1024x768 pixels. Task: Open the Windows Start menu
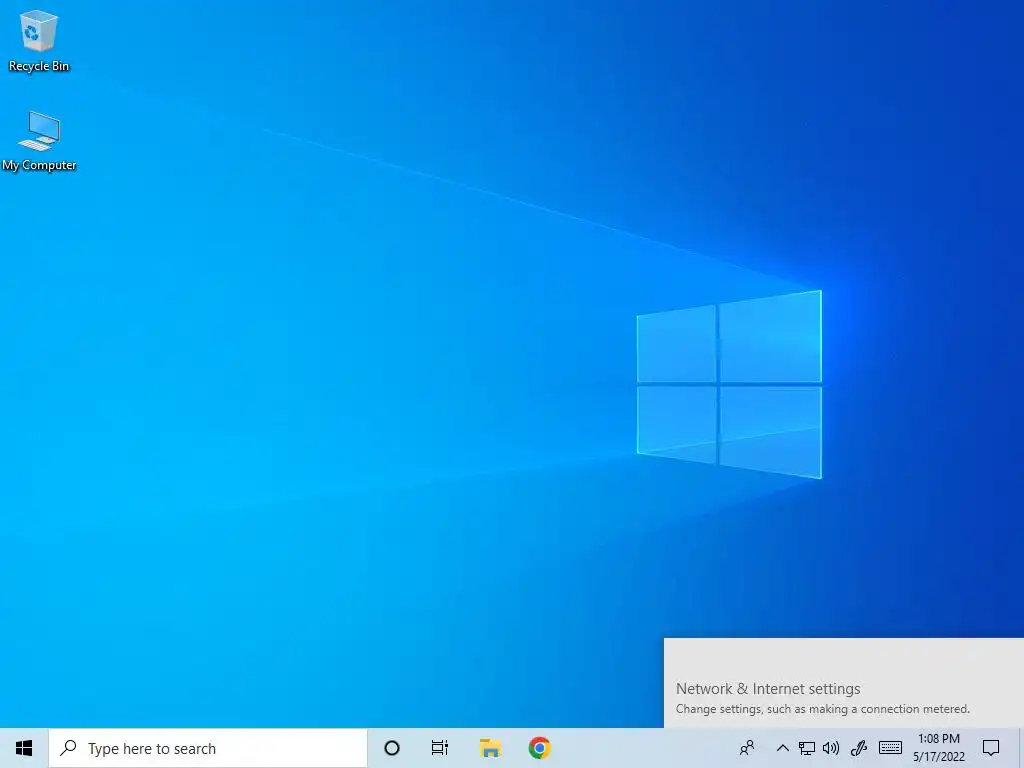click(x=24, y=748)
